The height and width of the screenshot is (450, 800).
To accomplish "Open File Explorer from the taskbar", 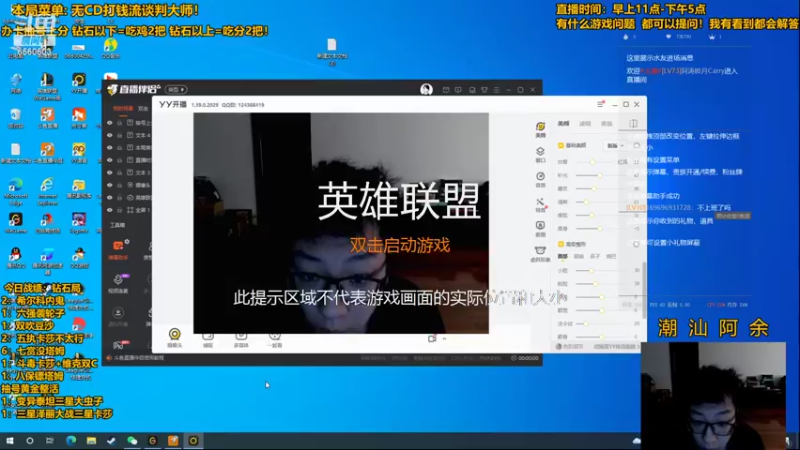I will (x=91, y=441).
